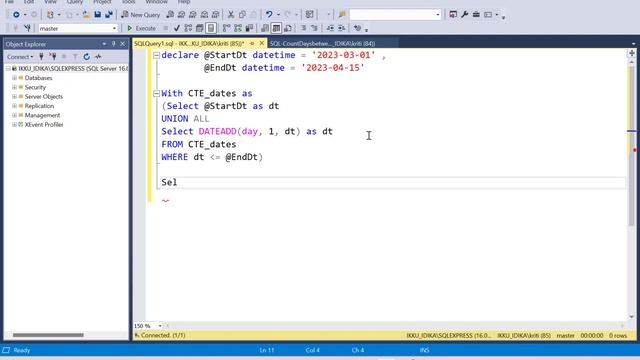
Task: Click the Open File folder icon
Action: [86, 15]
